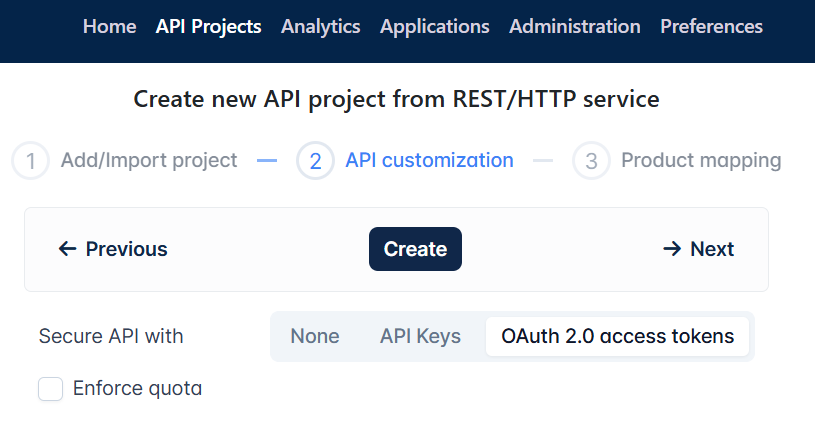Select OAuth 2.0 access tokens option
This screenshot has width=815, height=438.
click(617, 336)
